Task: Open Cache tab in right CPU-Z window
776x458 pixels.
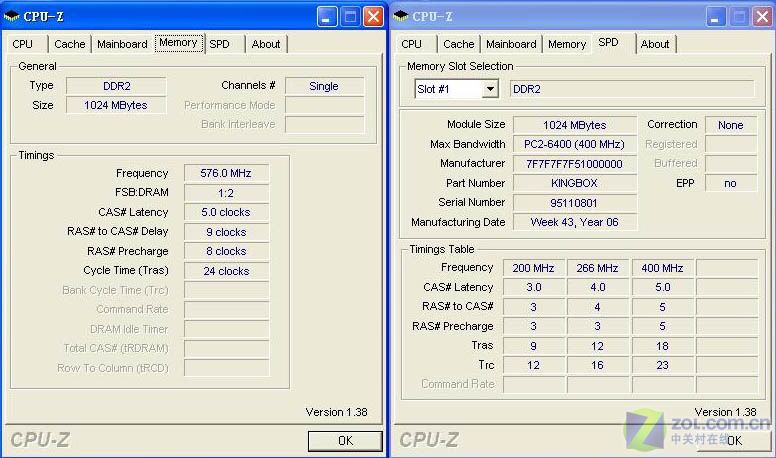Action: pyautogui.click(x=459, y=44)
